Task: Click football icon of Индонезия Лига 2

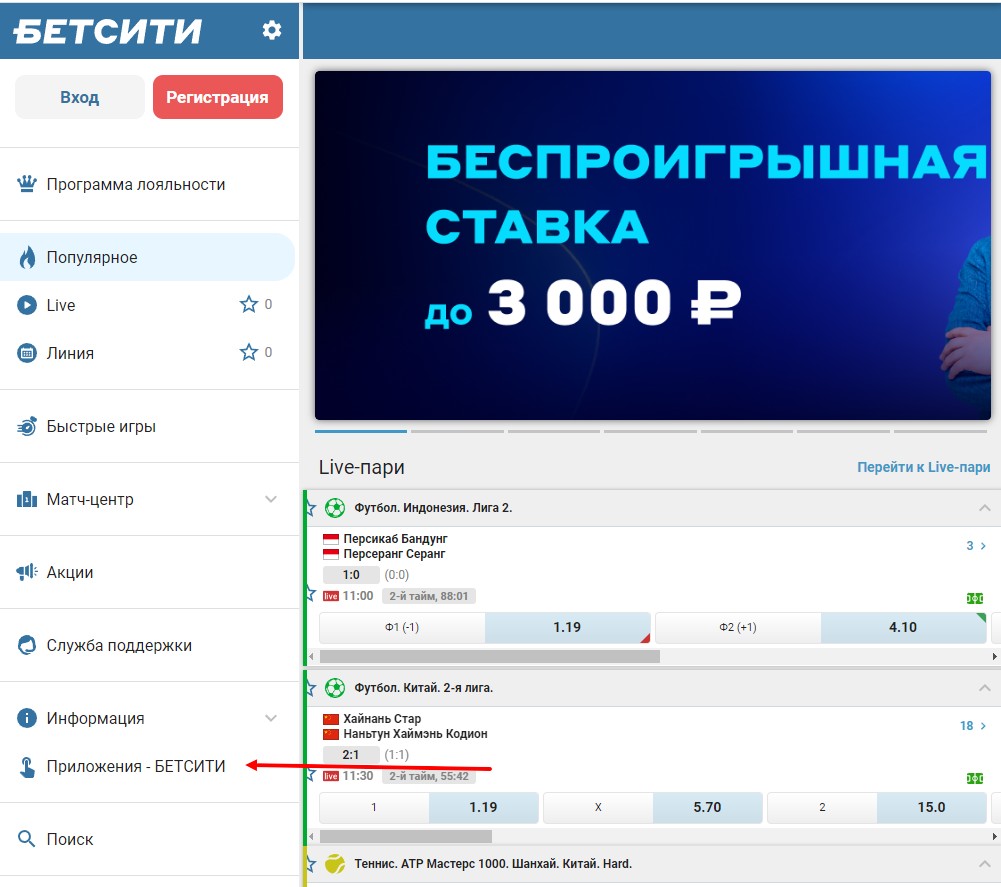Action: [335, 508]
